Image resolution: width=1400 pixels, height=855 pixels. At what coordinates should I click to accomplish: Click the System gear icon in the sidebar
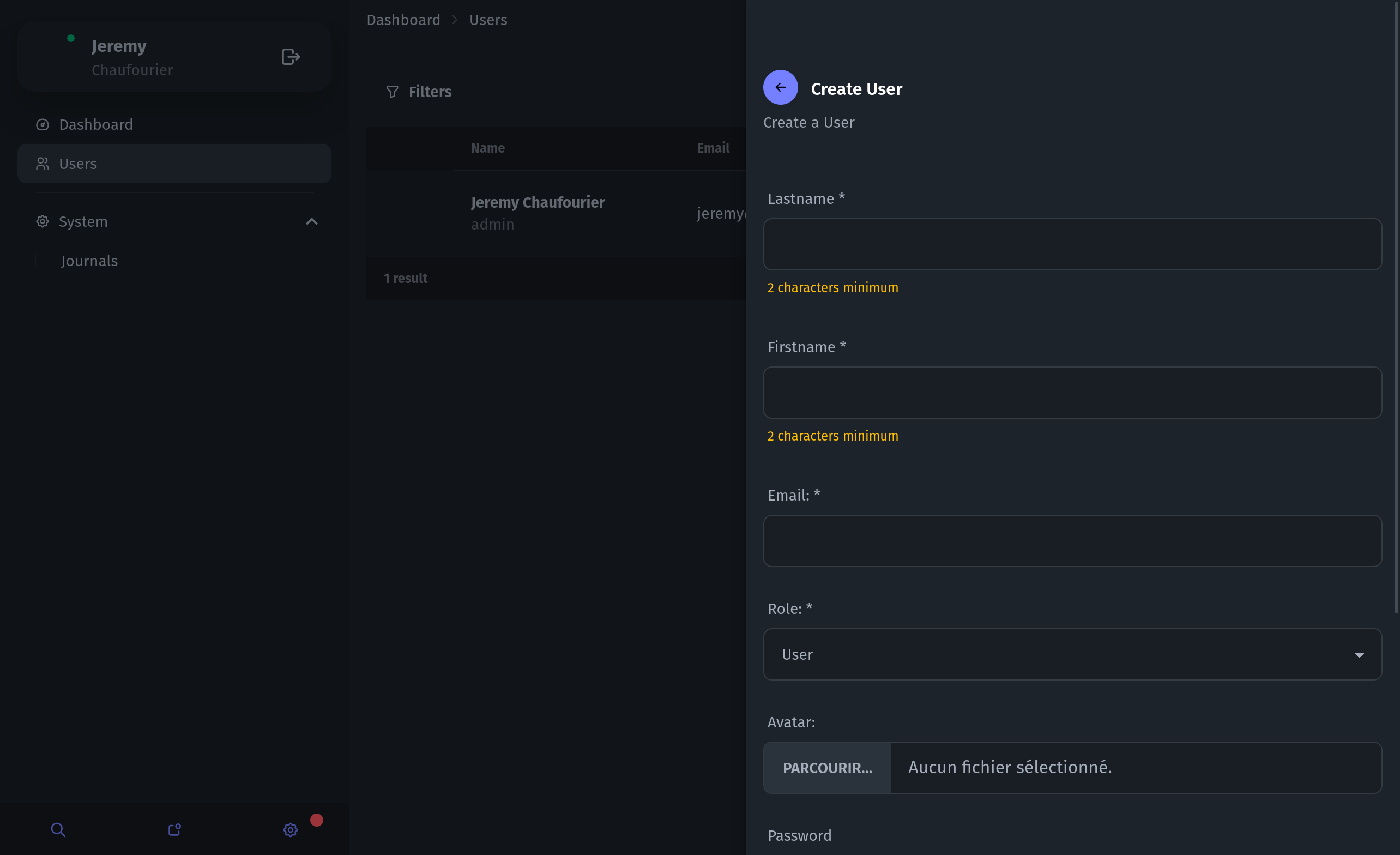[x=43, y=222]
